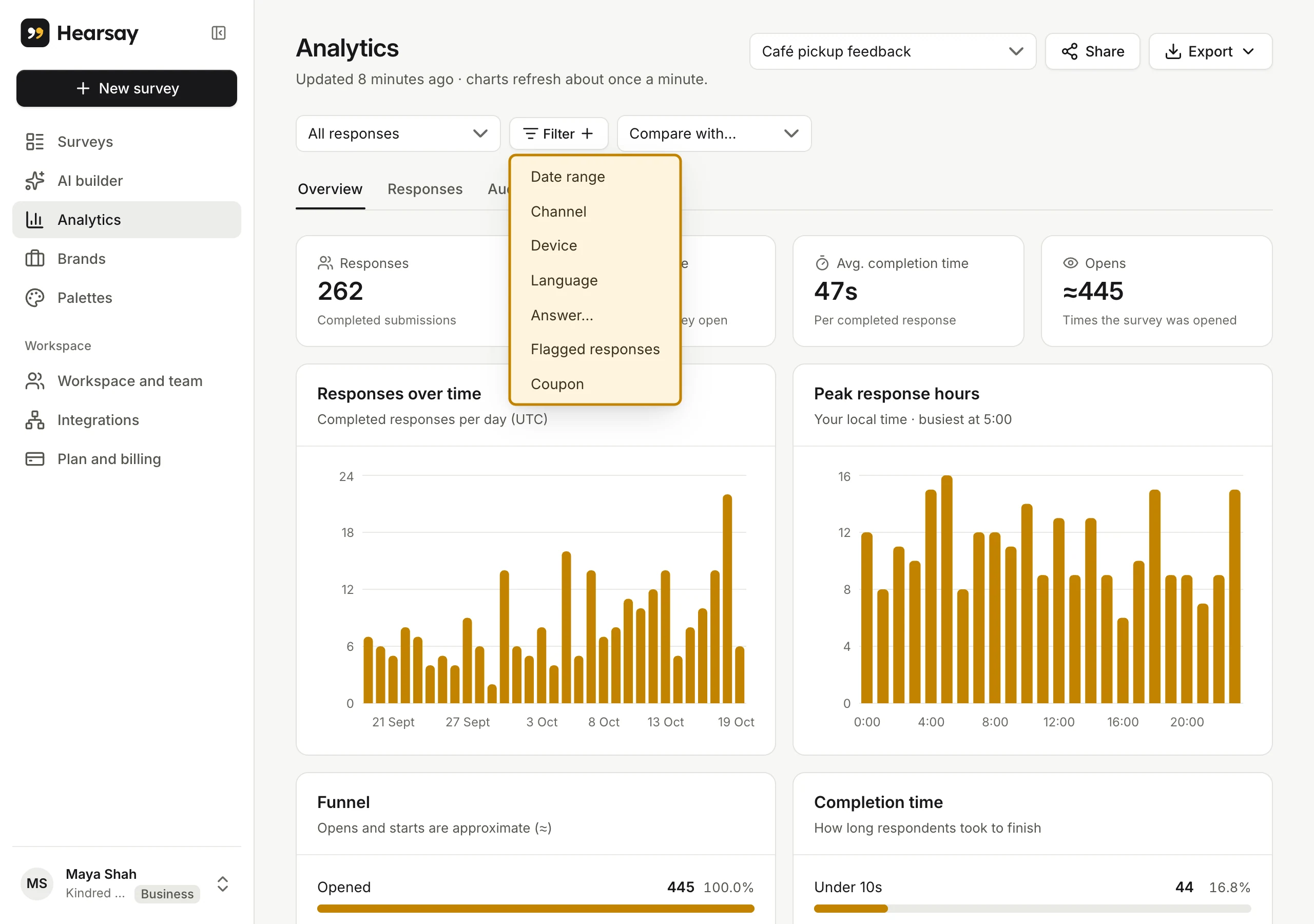Screen dimensions: 1314x924
Task: Click the New survey button
Action: pyautogui.click(x=126, y=88)
